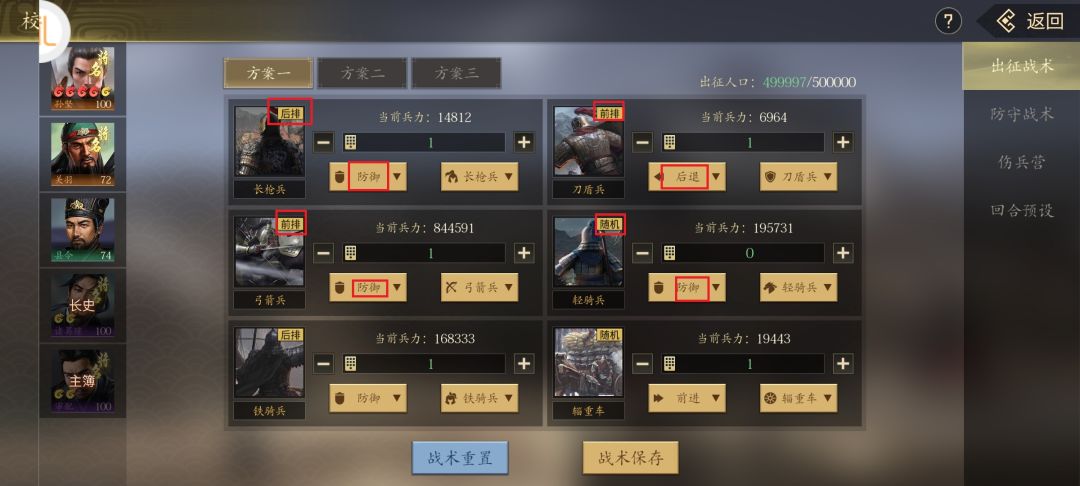
Task: Click plus icon for 长枪兵 troops
Action: (524, 142)
